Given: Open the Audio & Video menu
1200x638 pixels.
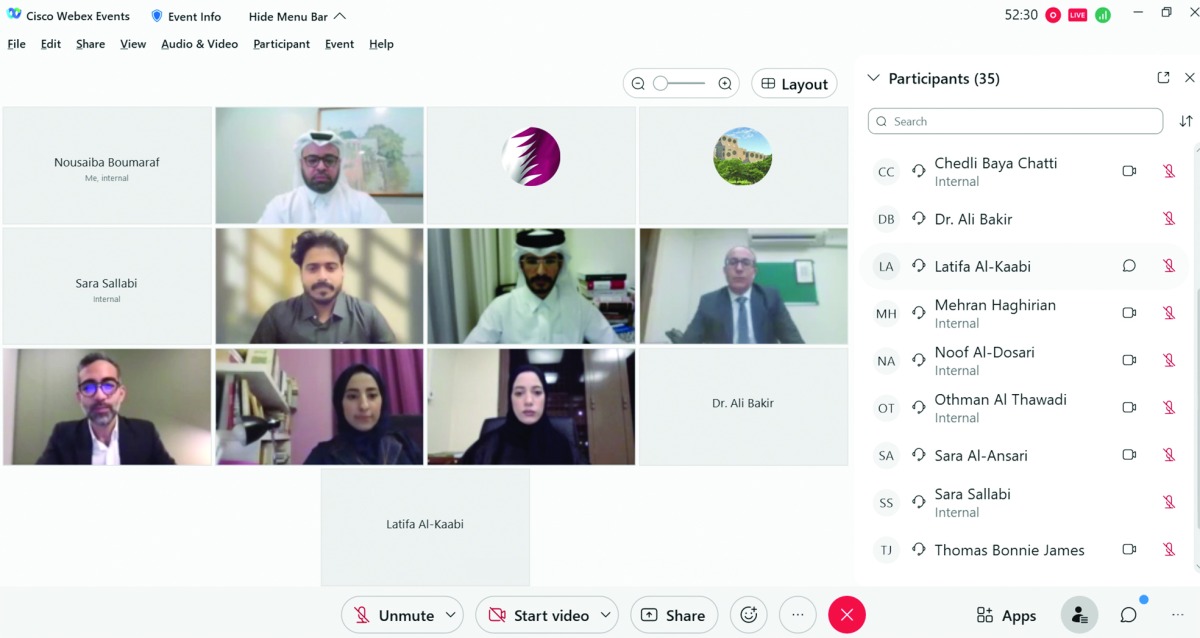Looking at the screenshot, I should pos(199,44).
